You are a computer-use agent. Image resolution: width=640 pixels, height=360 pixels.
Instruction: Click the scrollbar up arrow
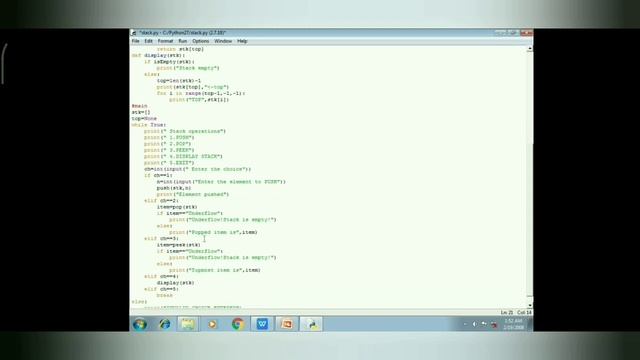click(530, 49)
